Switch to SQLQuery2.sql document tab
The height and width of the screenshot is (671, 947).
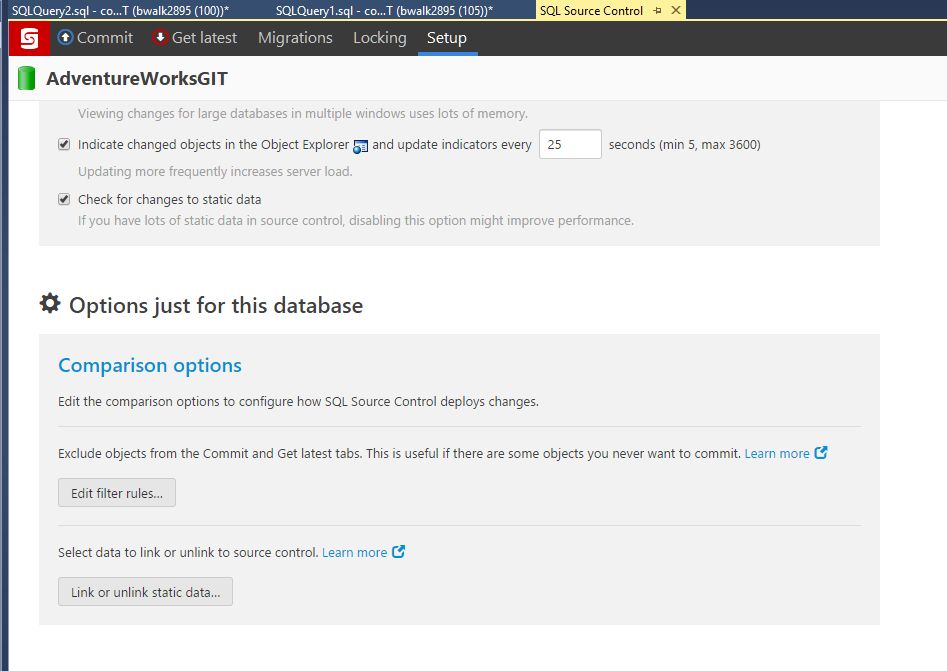tap(121, 10)
